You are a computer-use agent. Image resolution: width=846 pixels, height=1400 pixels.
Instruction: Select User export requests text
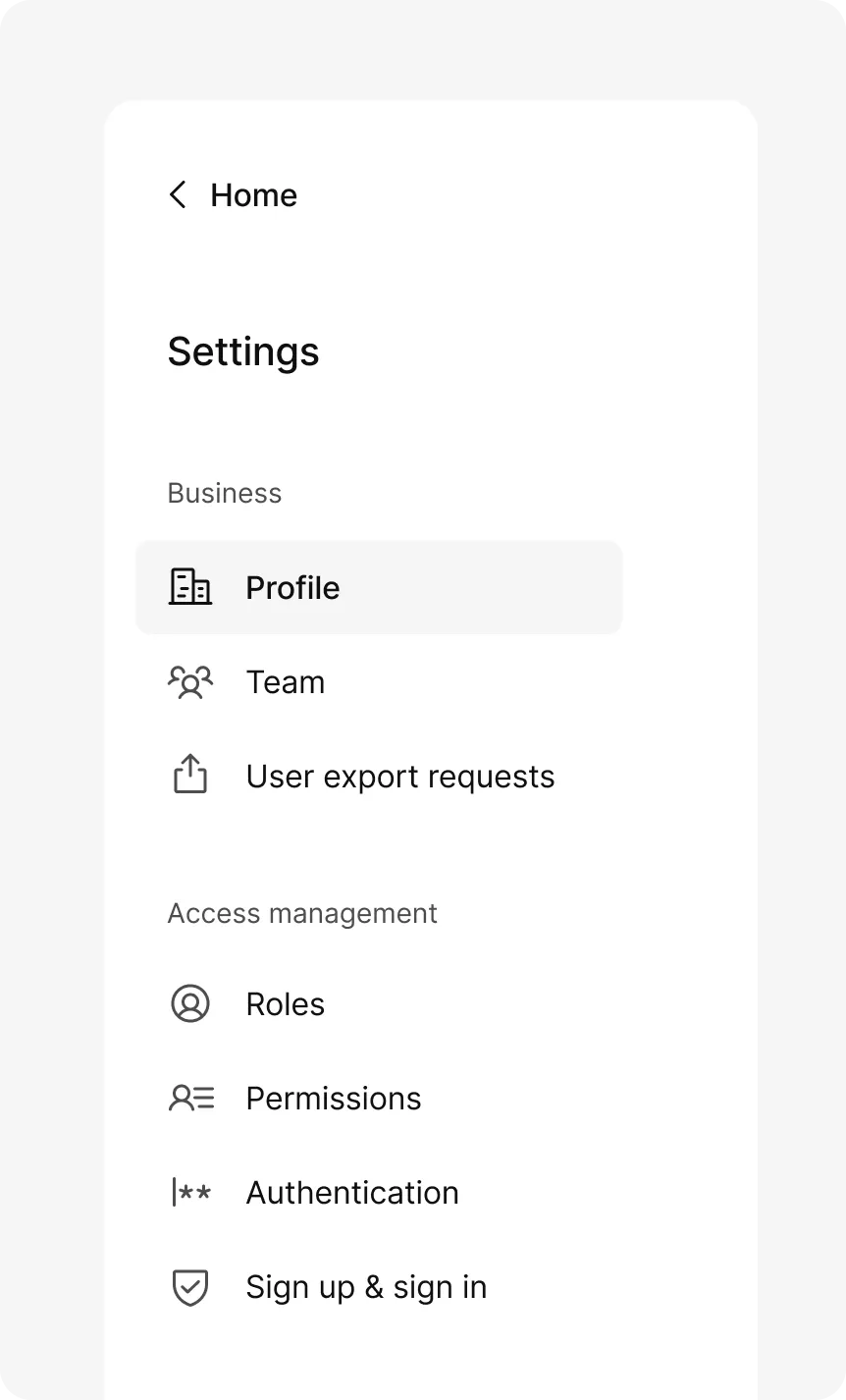point(399,777)
